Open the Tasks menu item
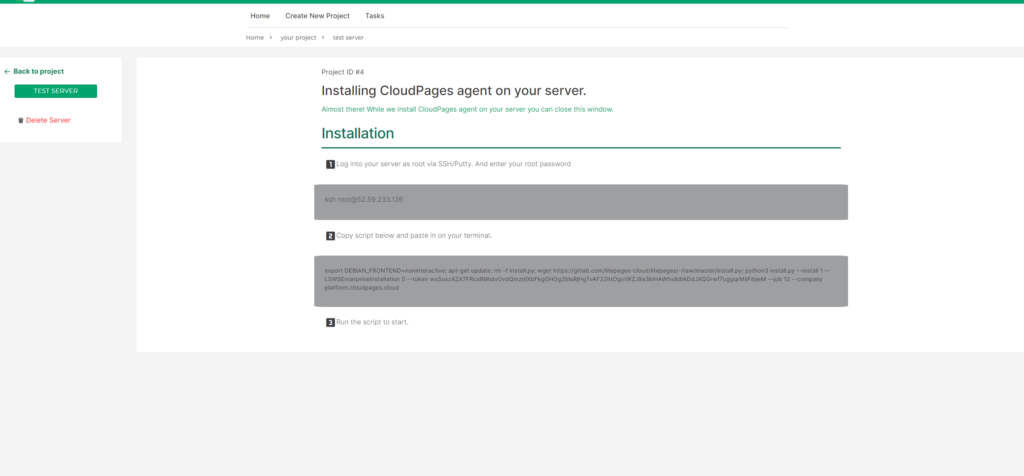 375,16
